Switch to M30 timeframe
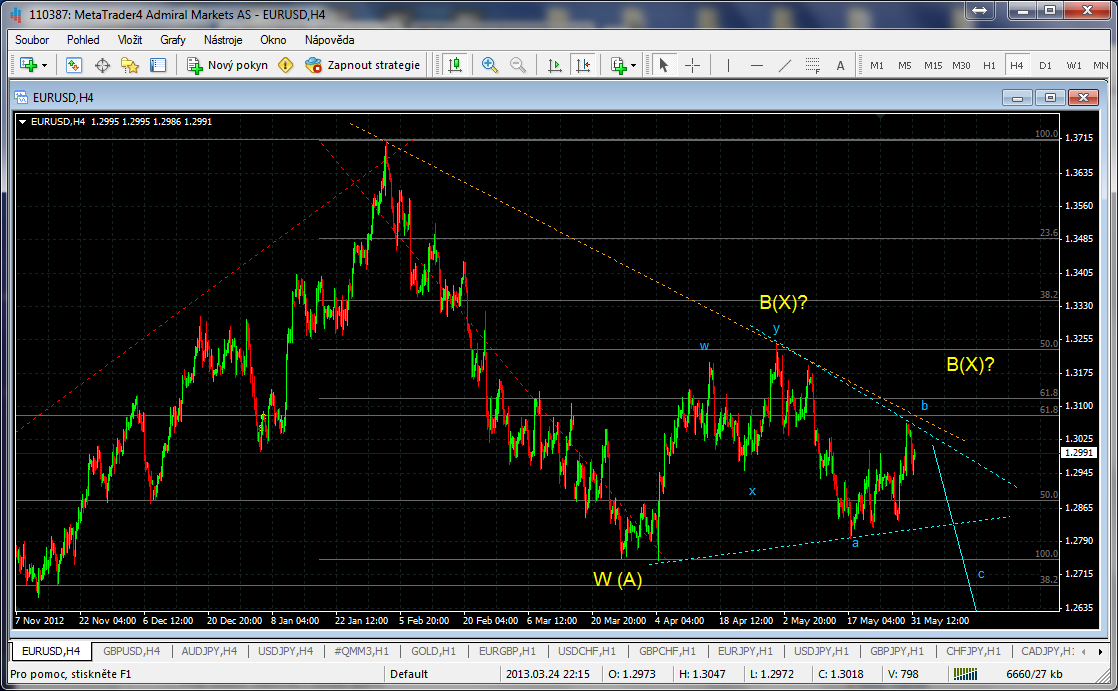 [961, 65]
